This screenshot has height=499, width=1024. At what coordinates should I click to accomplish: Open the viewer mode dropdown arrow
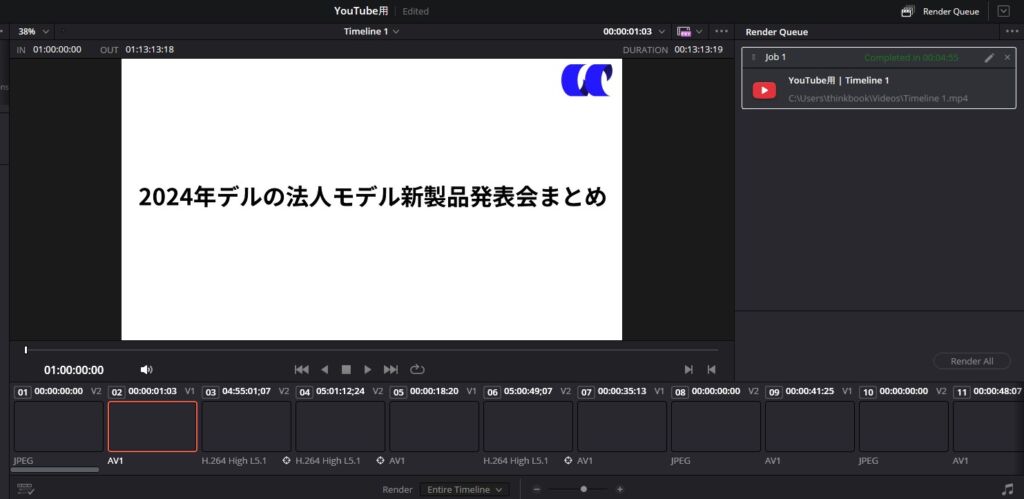tap(699, 31)
